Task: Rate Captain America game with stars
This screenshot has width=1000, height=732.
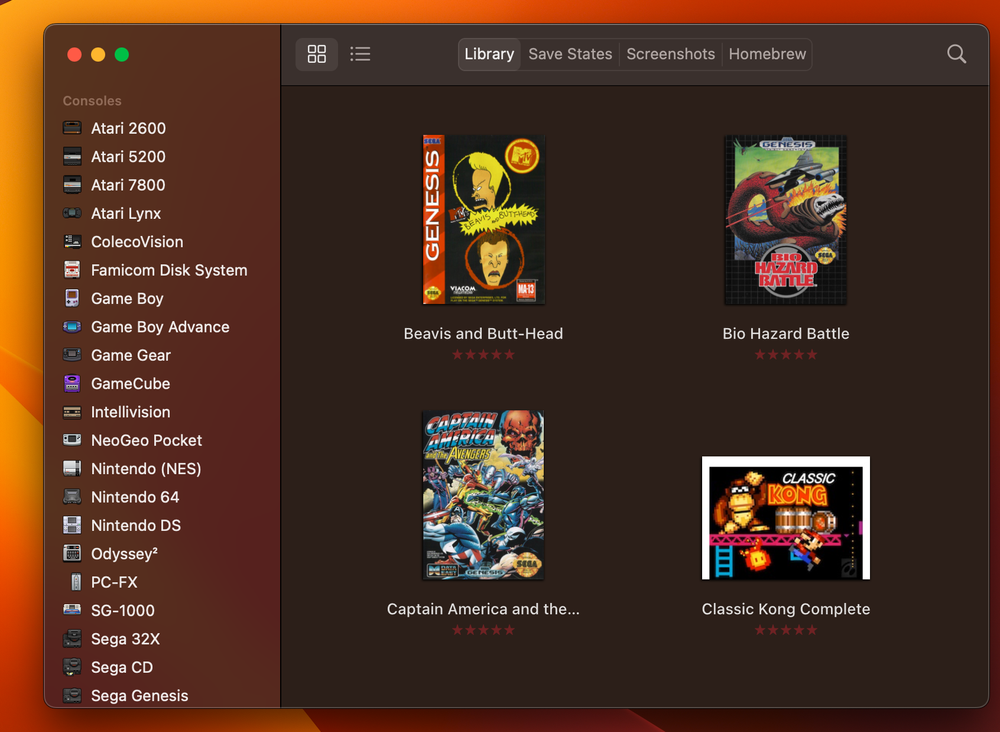Action: click(x=483, y=630)
